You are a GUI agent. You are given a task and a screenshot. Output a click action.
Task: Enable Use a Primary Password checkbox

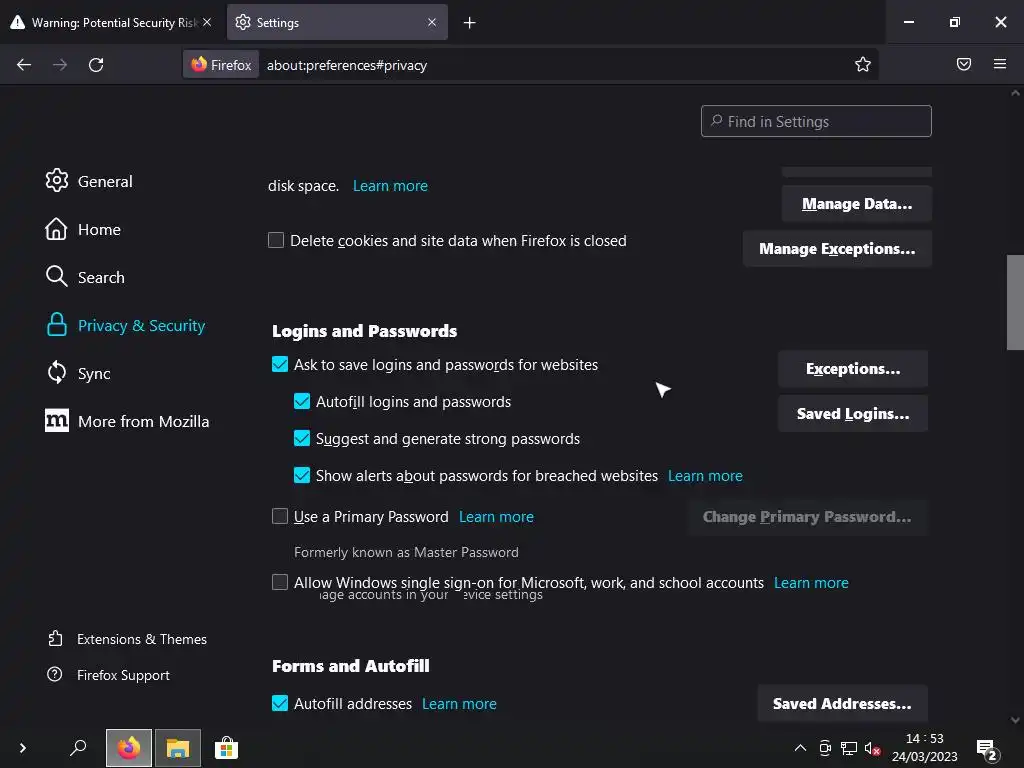[280, 517]
